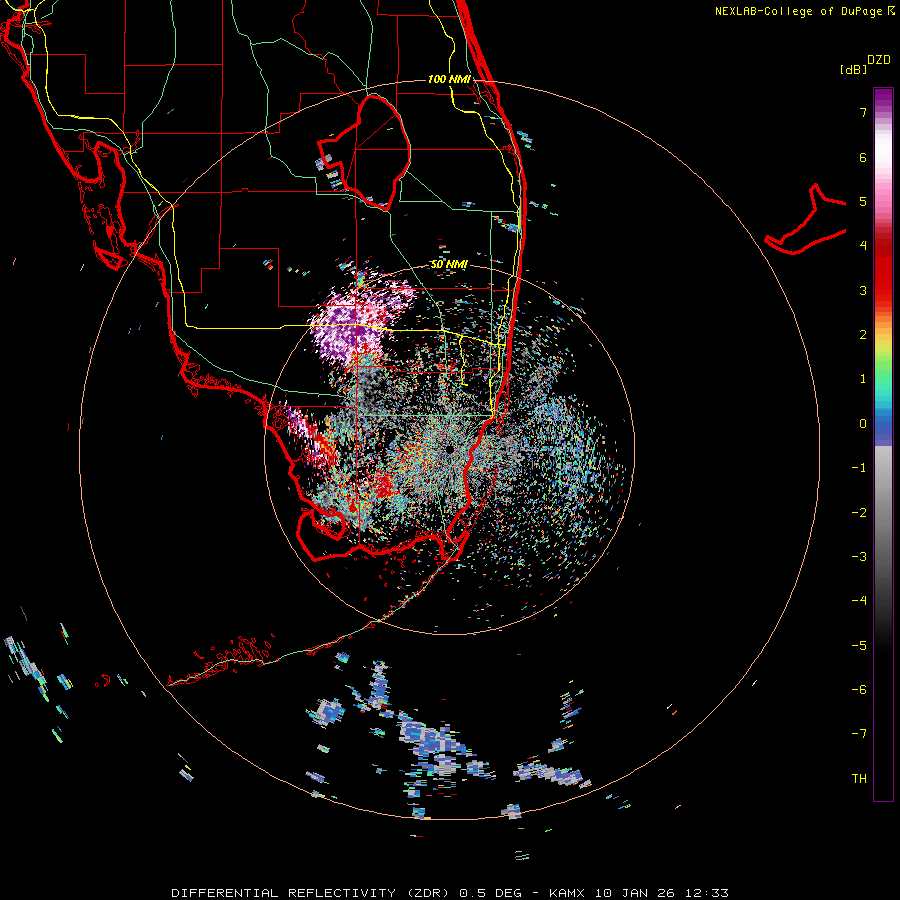Click the 50 NMI range ring label
This screenshot has height=900, width=900.
click(449, 264)
